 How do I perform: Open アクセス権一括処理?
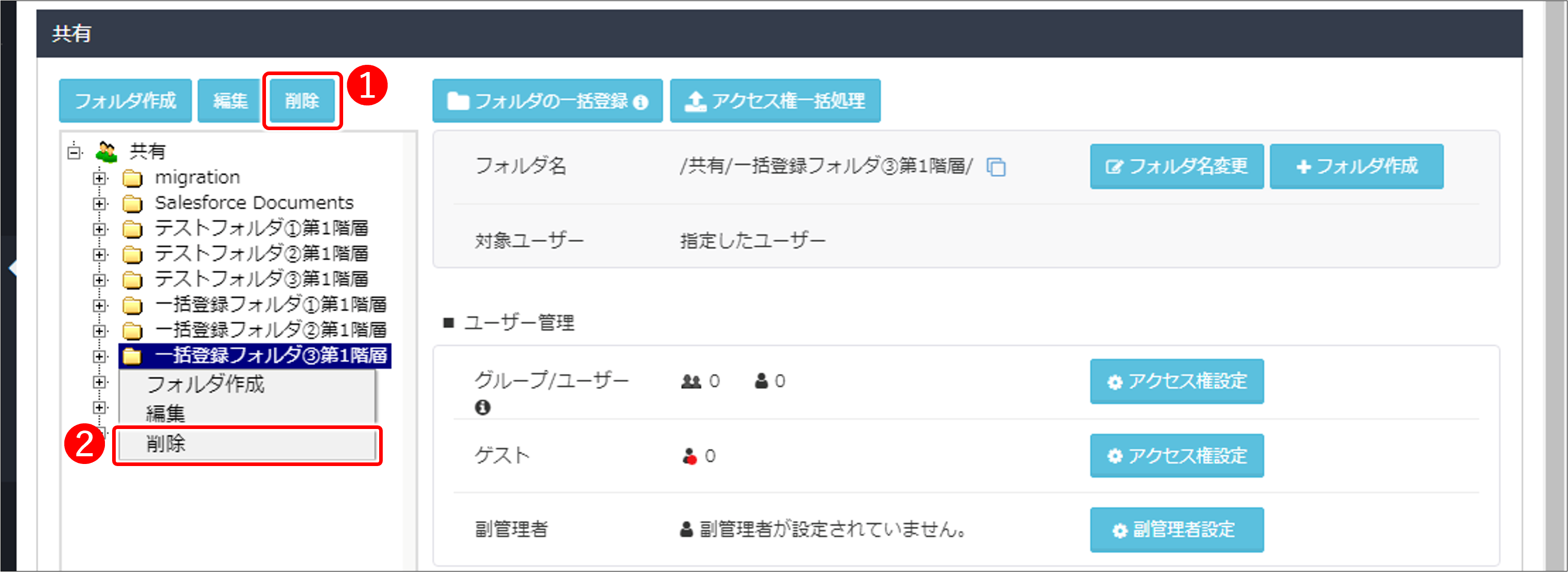point(775,101)
